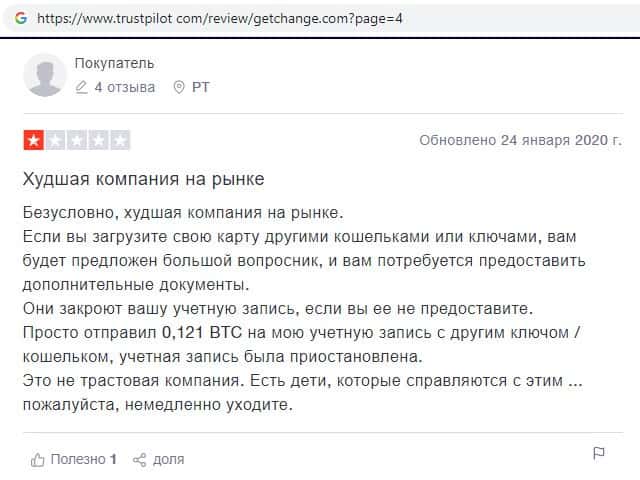Click the fourth gray rating star
640x480 pixels.
pos(98,140)
